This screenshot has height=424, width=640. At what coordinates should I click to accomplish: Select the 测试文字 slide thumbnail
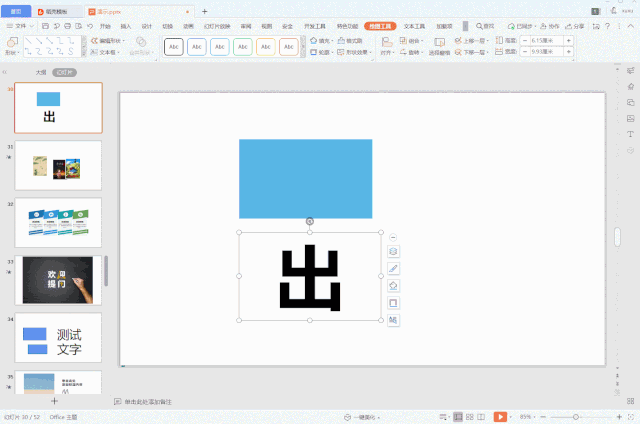click(x=58, y=338)
